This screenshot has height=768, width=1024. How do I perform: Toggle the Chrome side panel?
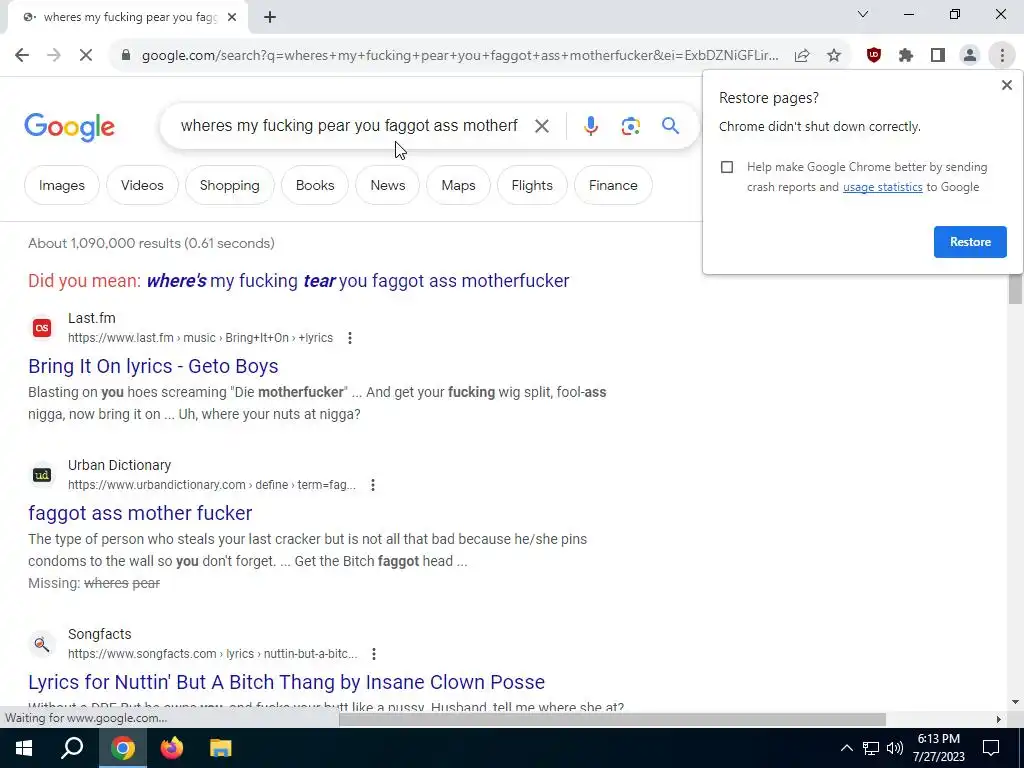click(938, 56)
